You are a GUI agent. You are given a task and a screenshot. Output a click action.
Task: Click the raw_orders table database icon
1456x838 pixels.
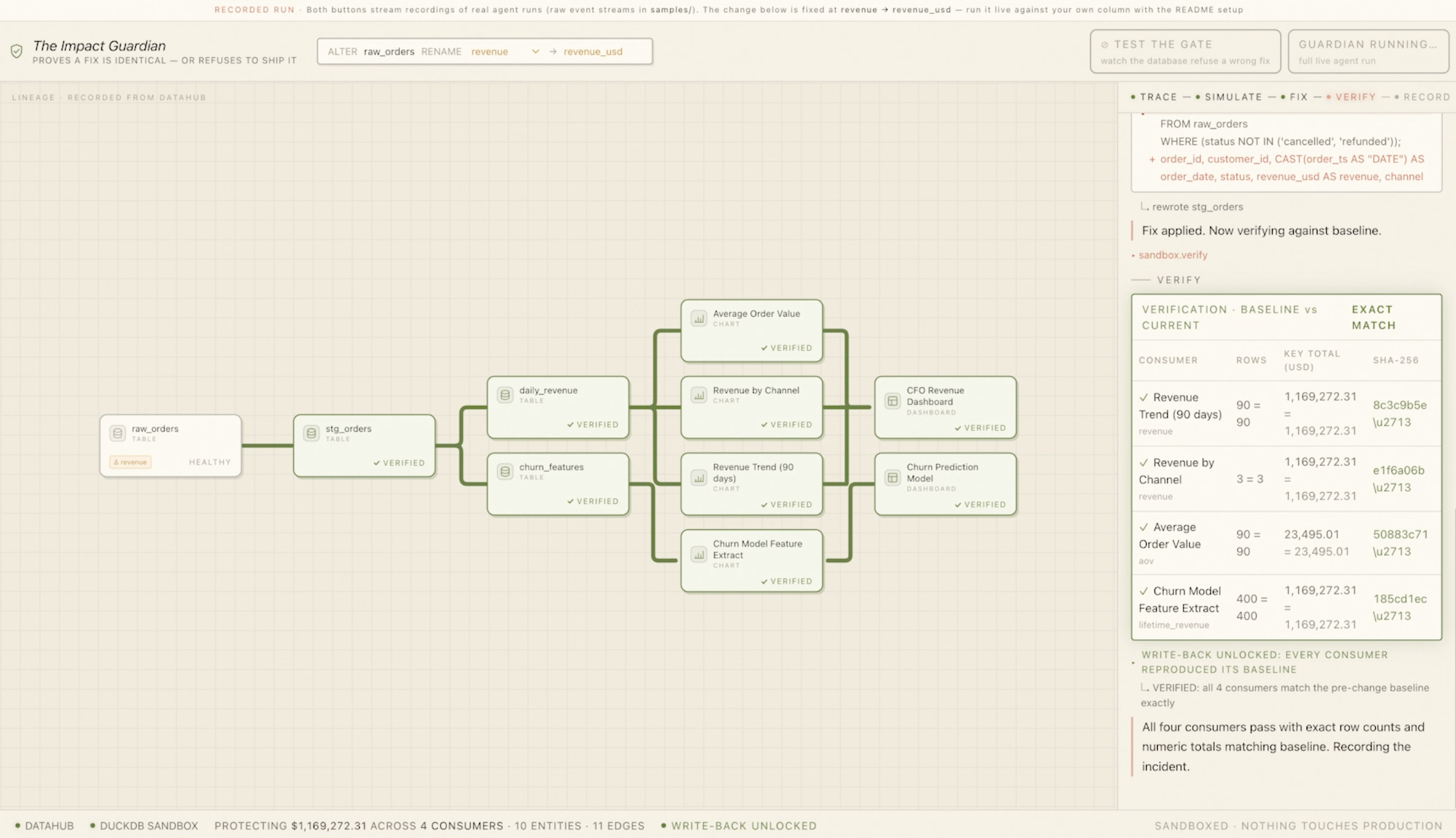[x=117, y=433]
